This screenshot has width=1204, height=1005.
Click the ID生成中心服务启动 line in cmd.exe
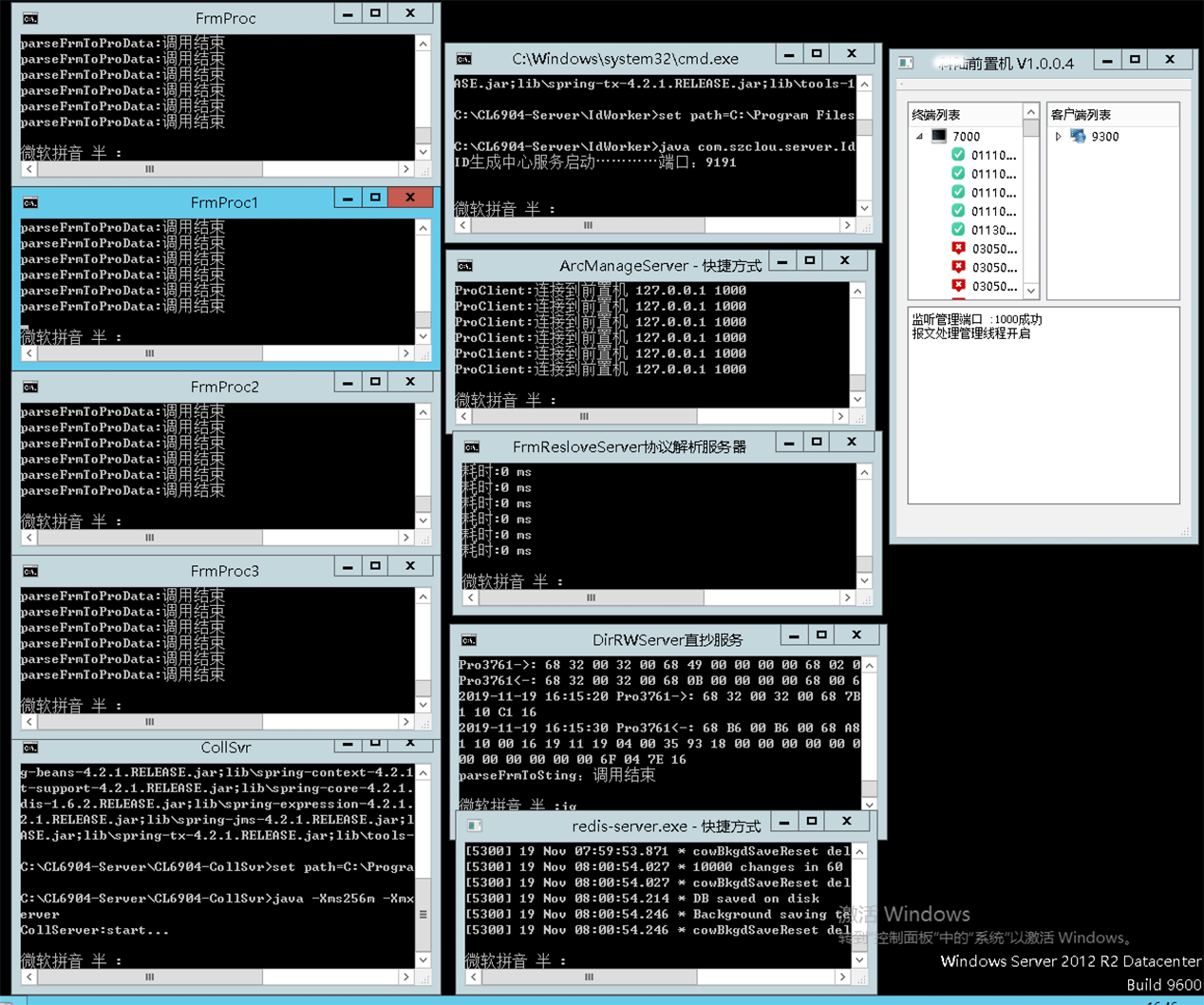point(595,162)
